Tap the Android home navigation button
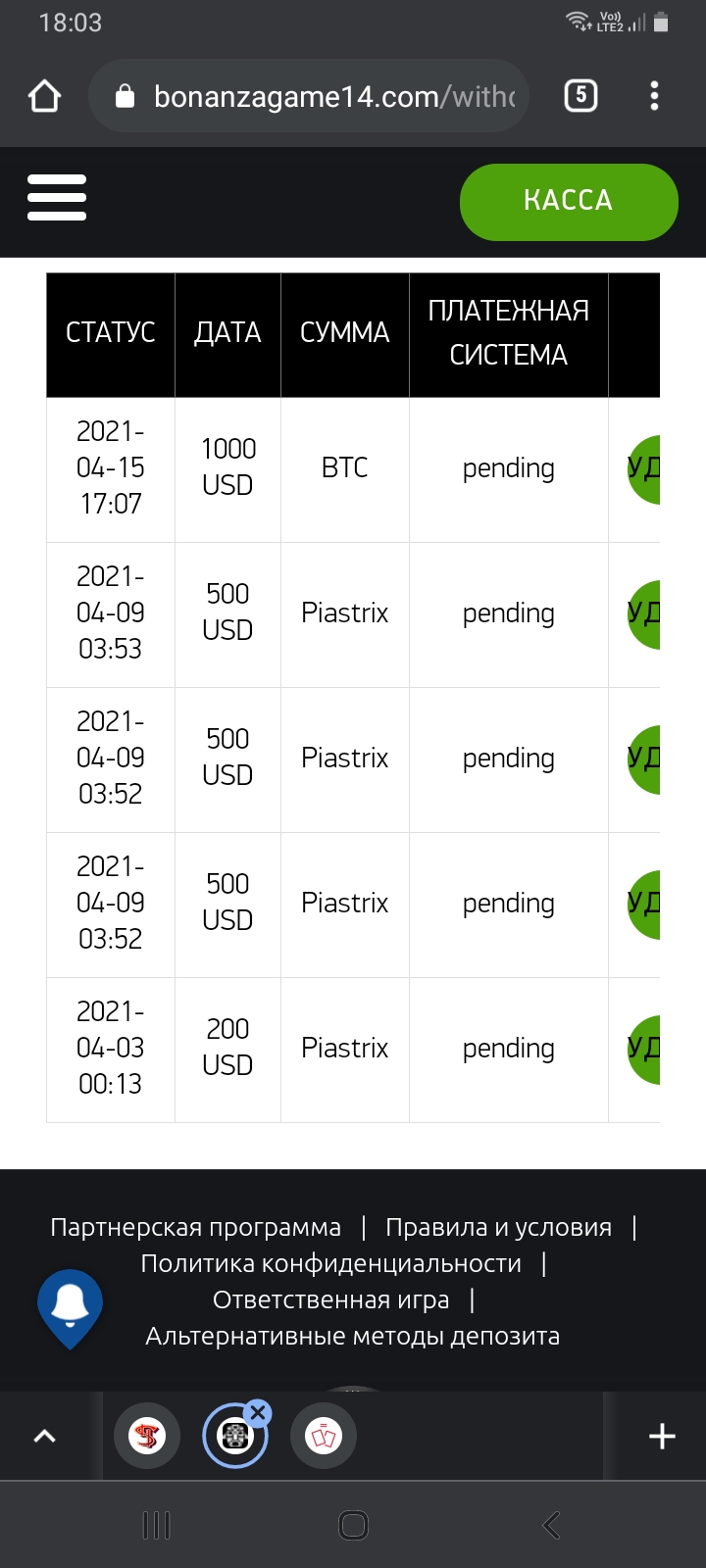Screen dimensions: 706x1568 coord(353,1525)
